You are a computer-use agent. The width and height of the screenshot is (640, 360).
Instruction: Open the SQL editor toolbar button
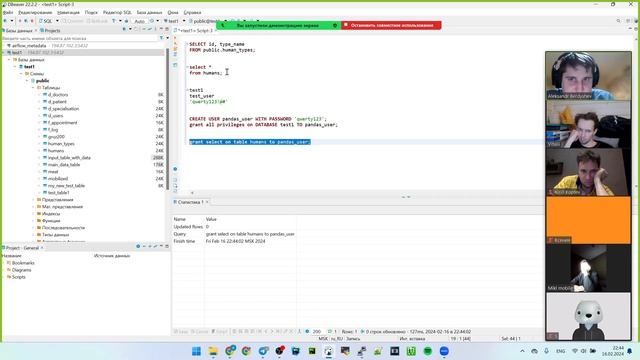[x=45, y=21]
